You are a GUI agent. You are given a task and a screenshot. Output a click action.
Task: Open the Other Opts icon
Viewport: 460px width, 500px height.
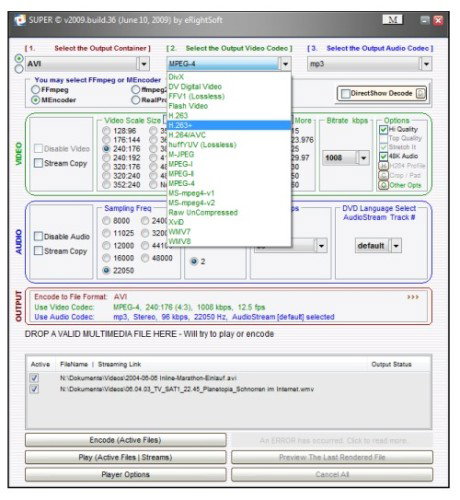[383, 185]
